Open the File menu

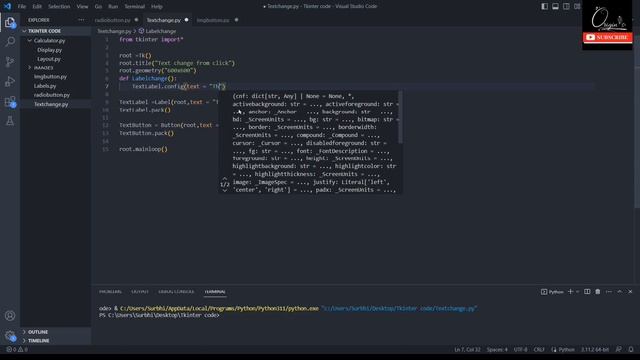(x=22, y=7)
